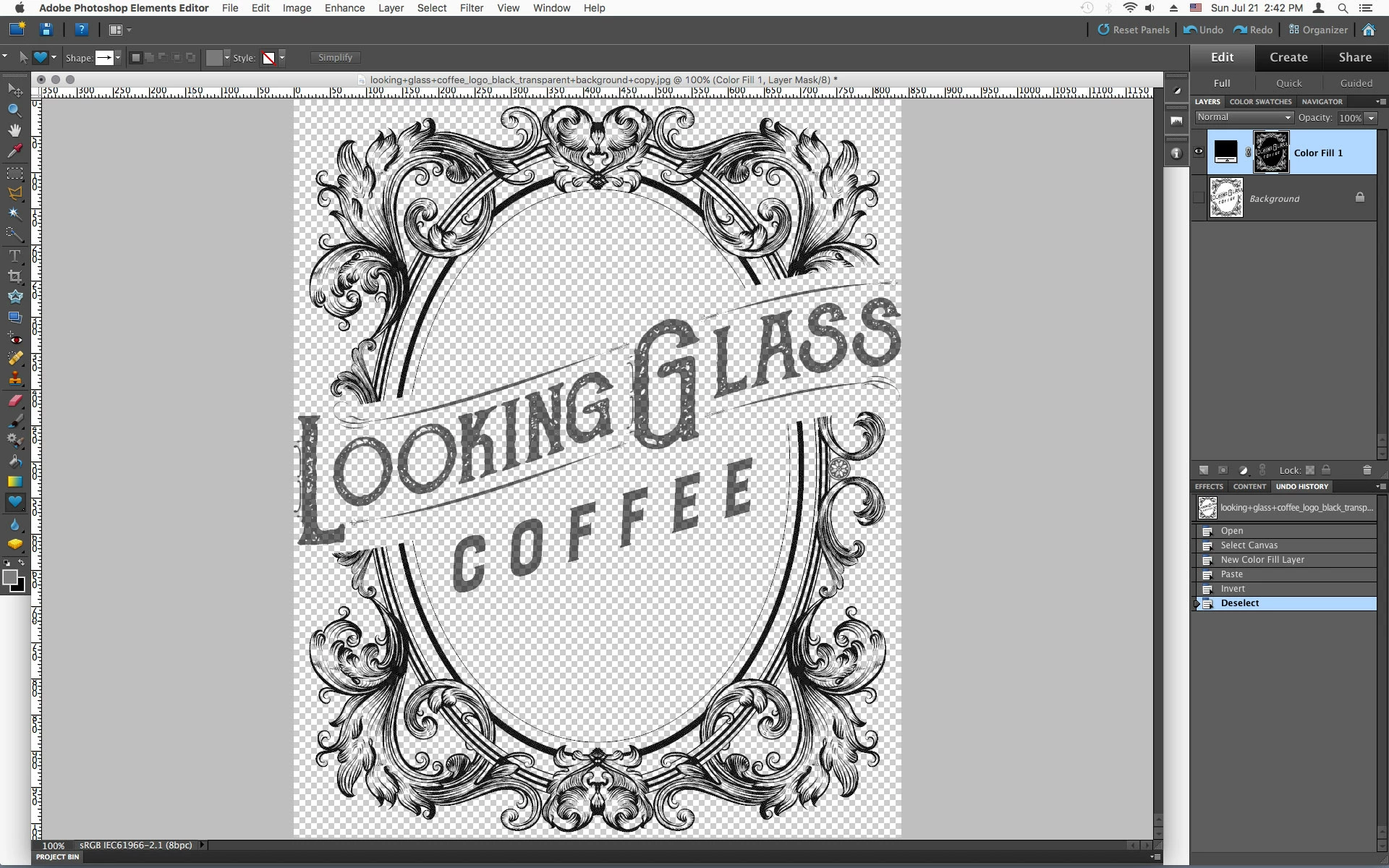Image resolution: width=1389 pixels, height=868 pixels.
Task: Select the Zoom tool magnifier
Action: (x=14, y=110)
